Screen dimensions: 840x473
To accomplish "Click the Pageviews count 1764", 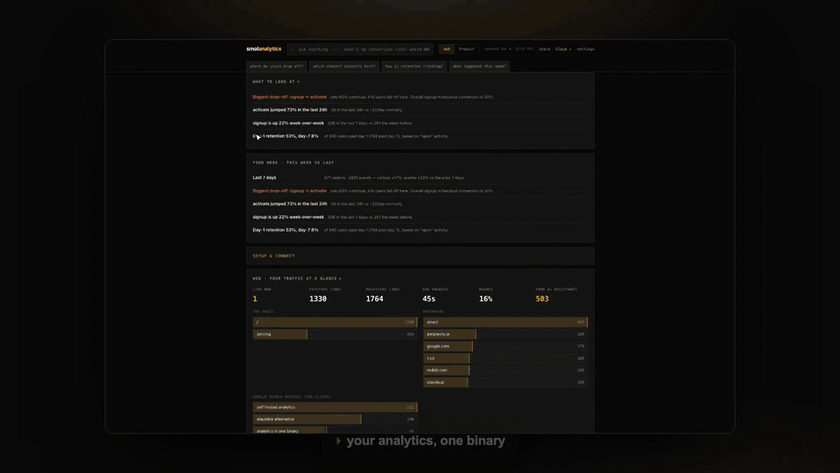I will [x=374, y=299].
